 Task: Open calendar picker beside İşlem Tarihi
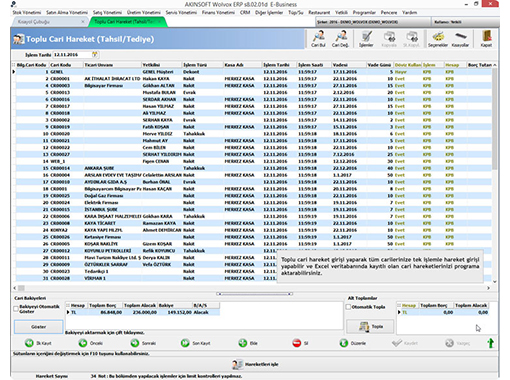(x=95, y=54)
